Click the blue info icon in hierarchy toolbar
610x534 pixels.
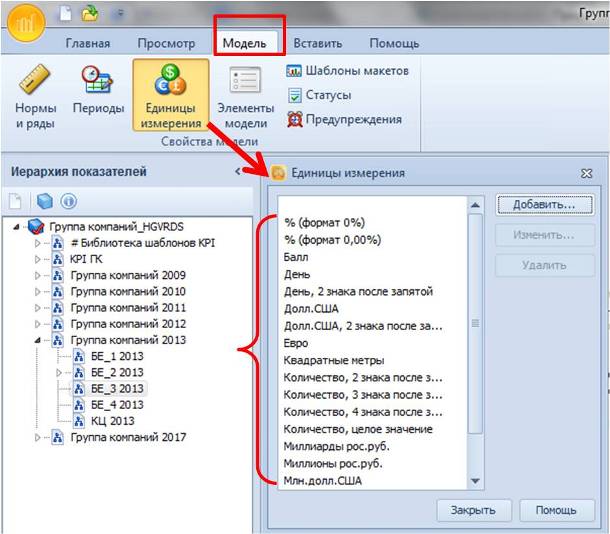coord(69,201)
